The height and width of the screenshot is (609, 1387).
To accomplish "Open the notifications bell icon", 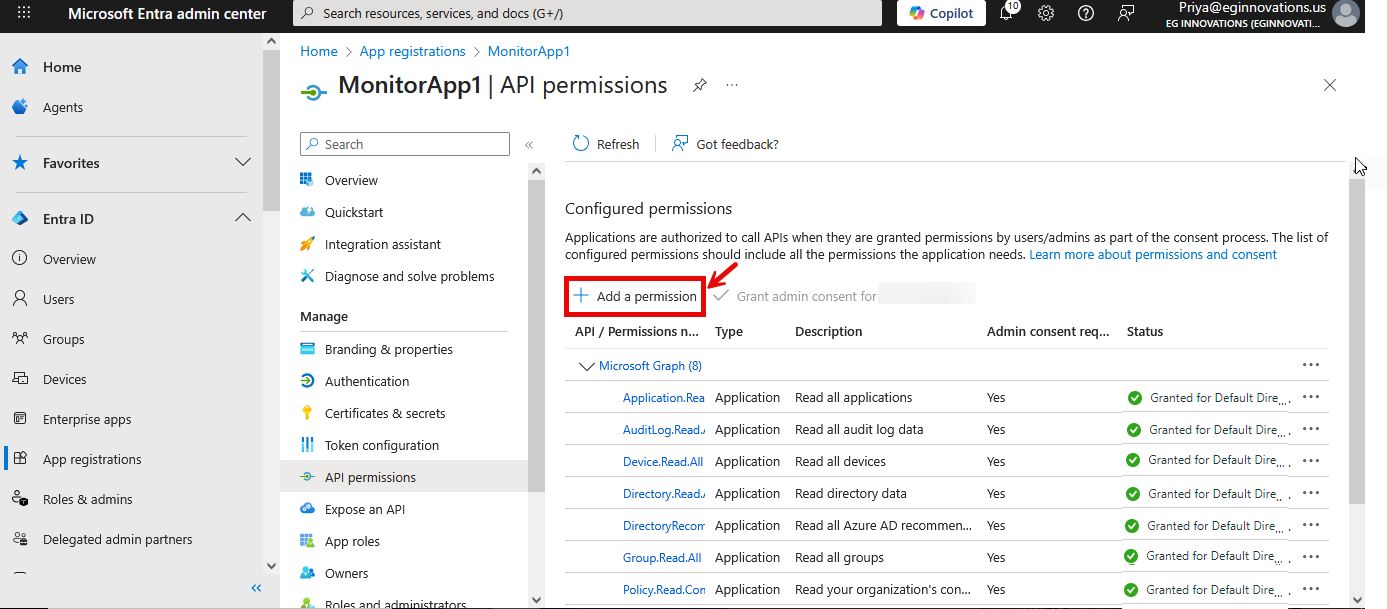I will click(x=1006, y=14).
